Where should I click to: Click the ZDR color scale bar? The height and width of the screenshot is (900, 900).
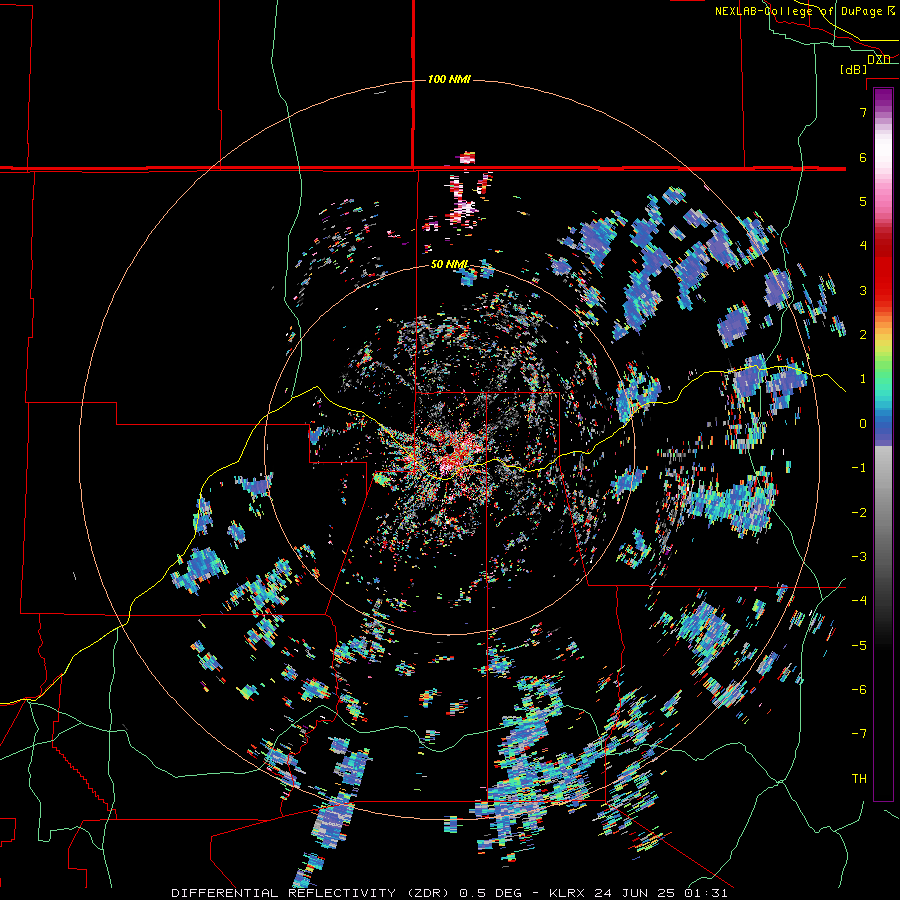883,444
